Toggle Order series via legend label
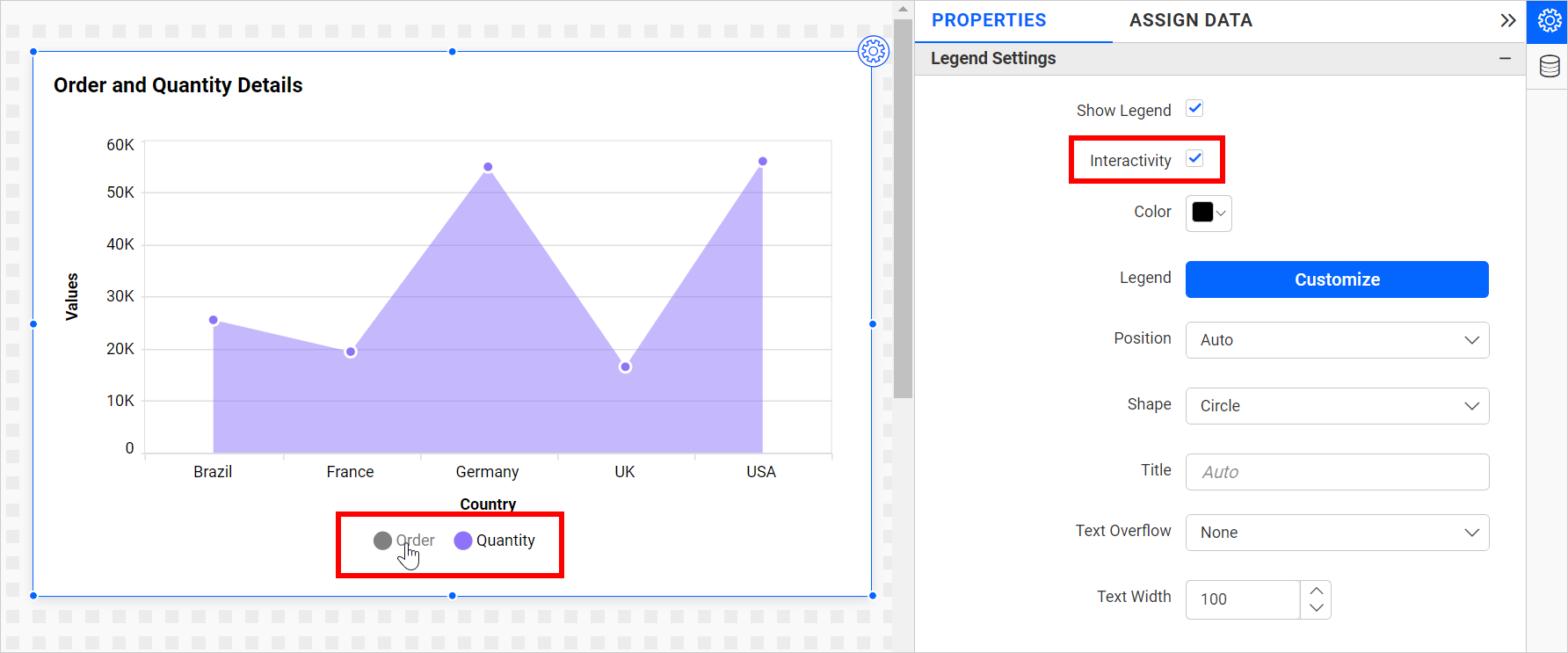 click(x=416, y=541)
